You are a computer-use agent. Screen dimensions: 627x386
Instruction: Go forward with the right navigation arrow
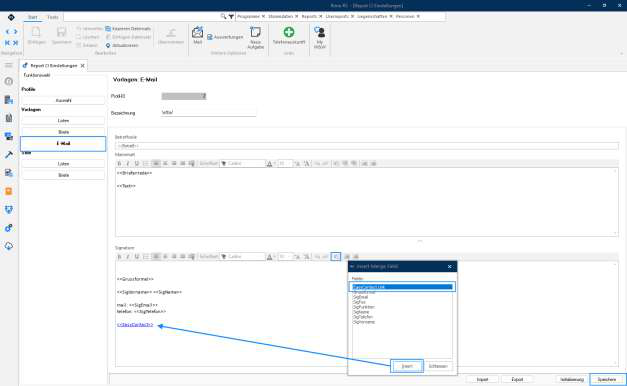tap(15, 32)
